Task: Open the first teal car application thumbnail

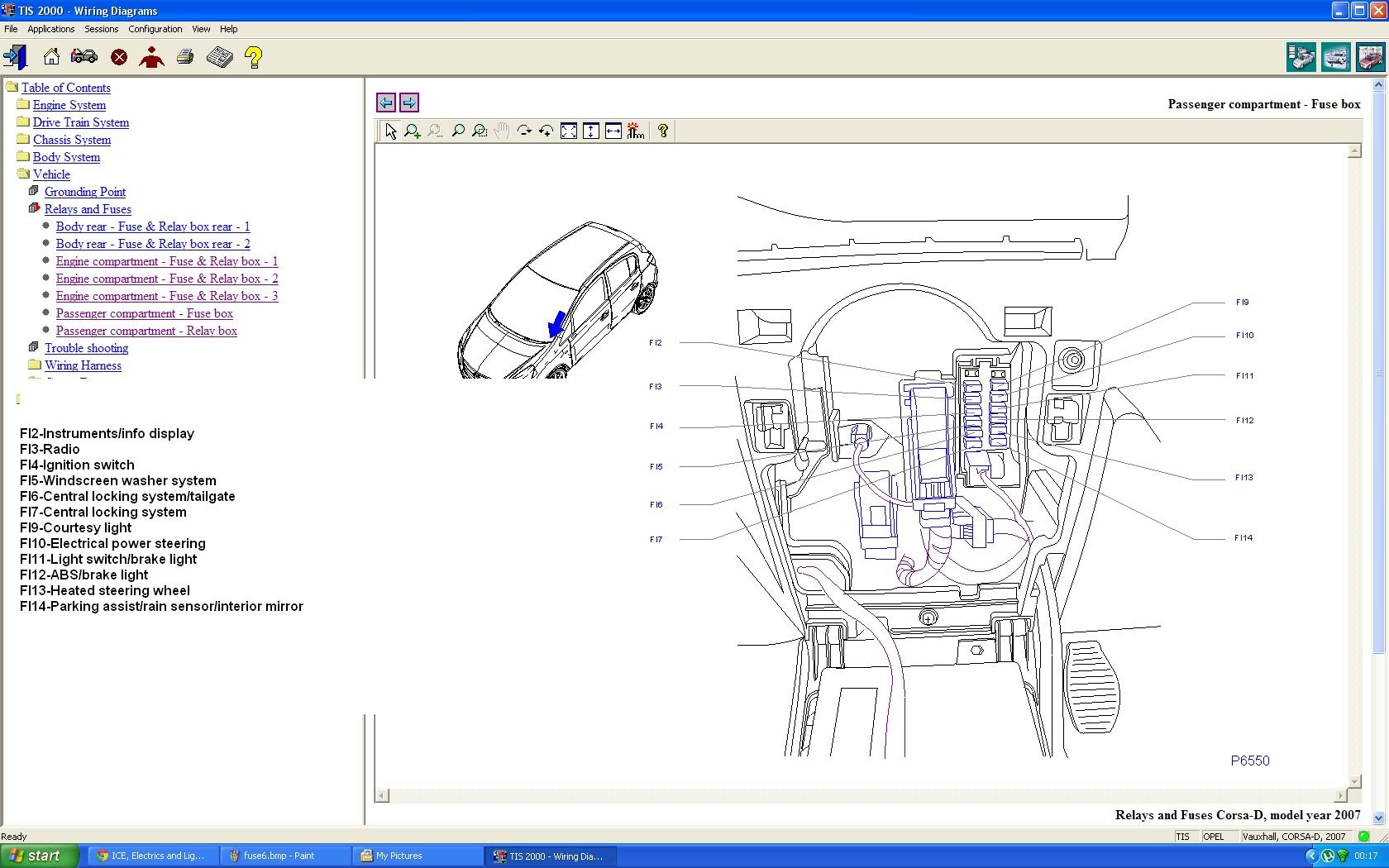Action: [x=1301, y=57]
